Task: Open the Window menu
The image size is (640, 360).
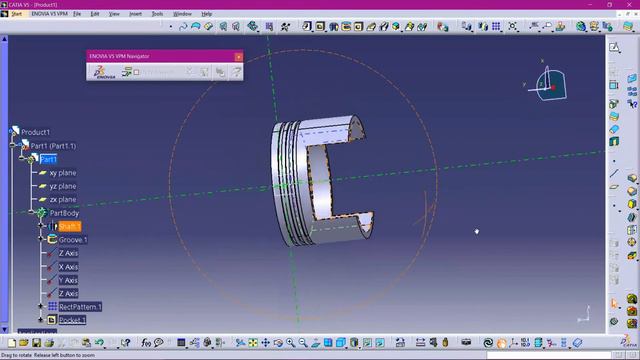Action: 182,14
